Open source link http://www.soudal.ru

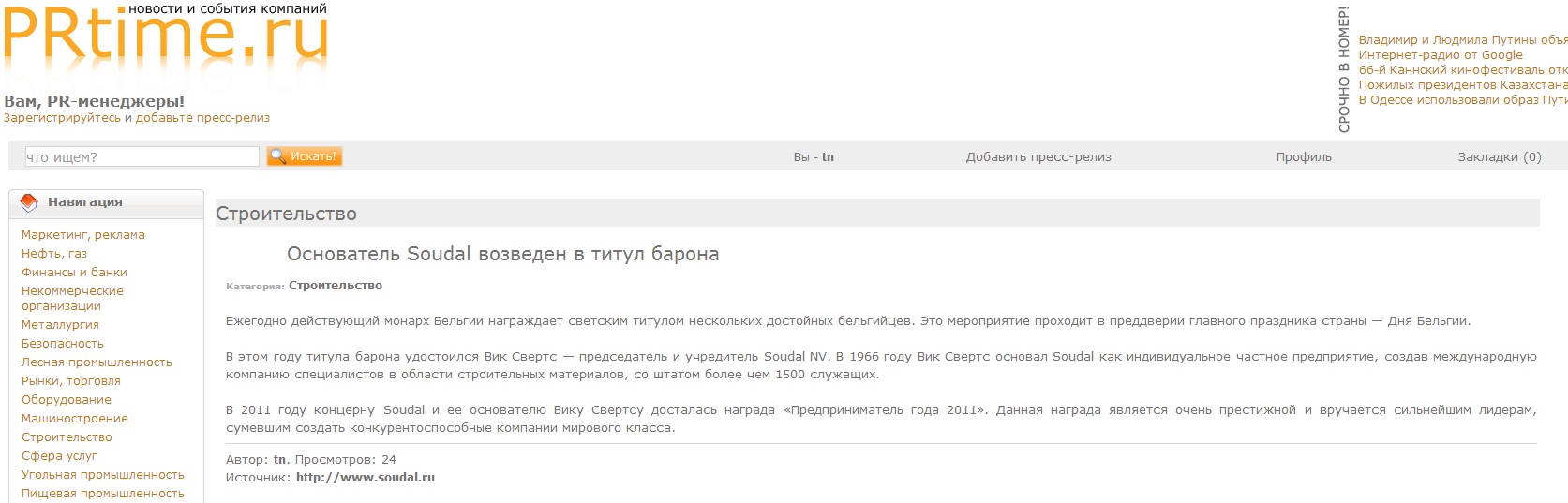[x=366, y=478]
